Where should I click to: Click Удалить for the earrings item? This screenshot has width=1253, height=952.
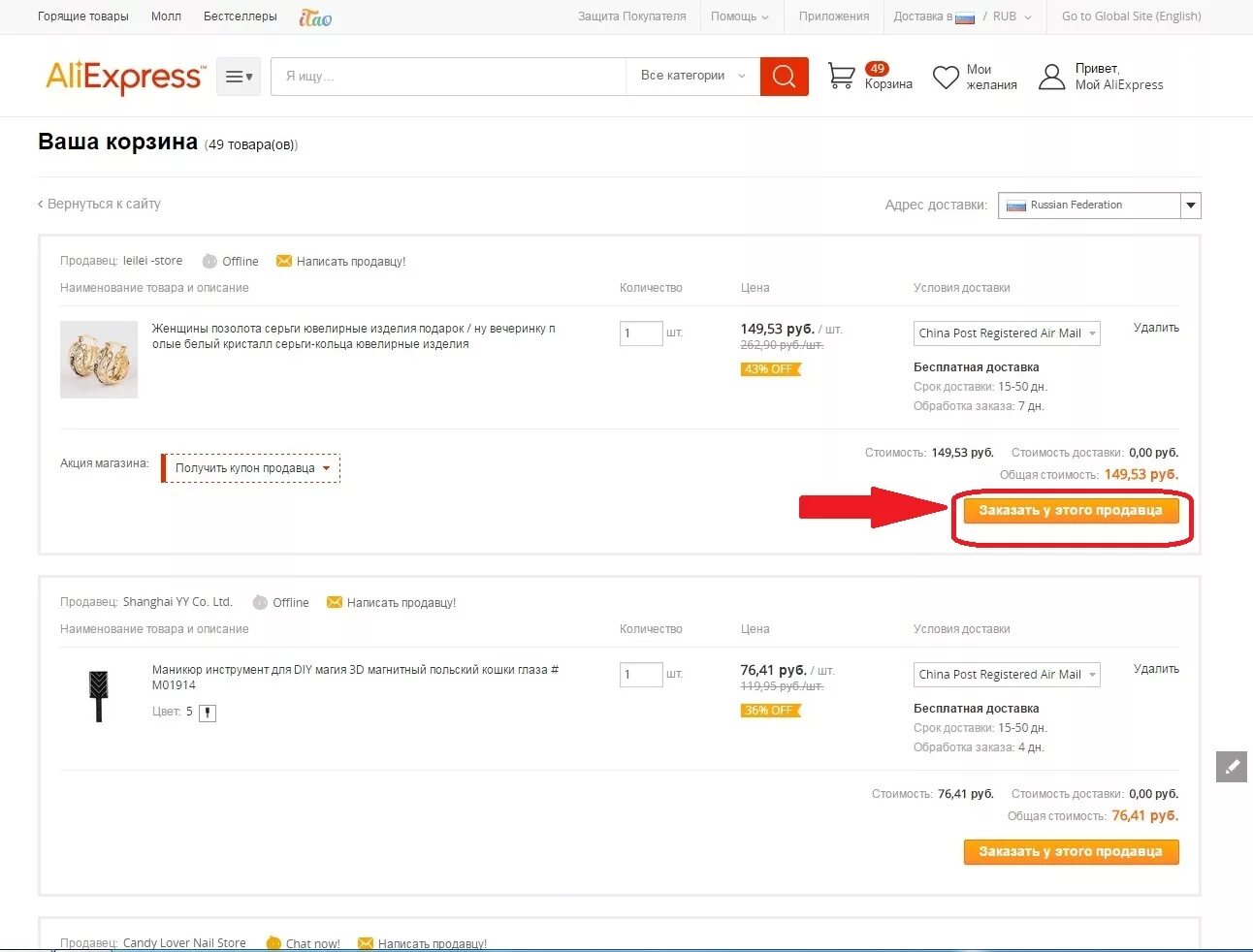1156,328
